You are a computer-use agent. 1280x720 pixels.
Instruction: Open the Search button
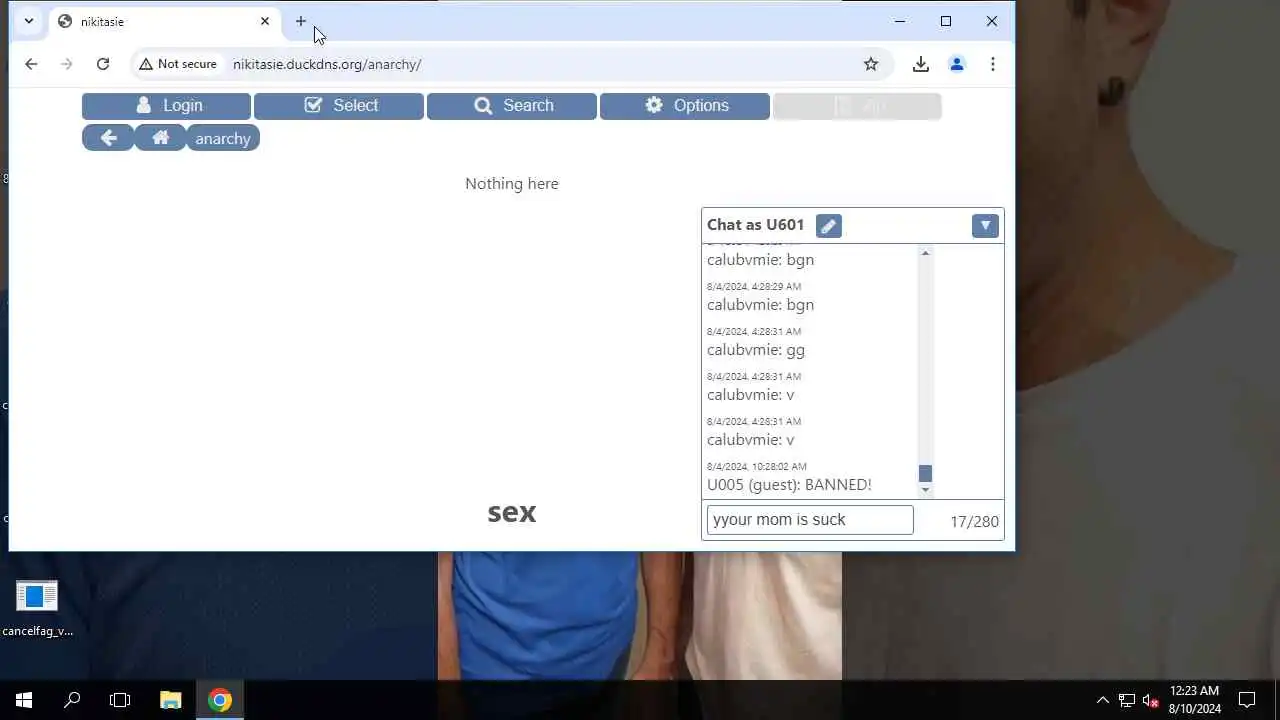click(x=512, y=106)
